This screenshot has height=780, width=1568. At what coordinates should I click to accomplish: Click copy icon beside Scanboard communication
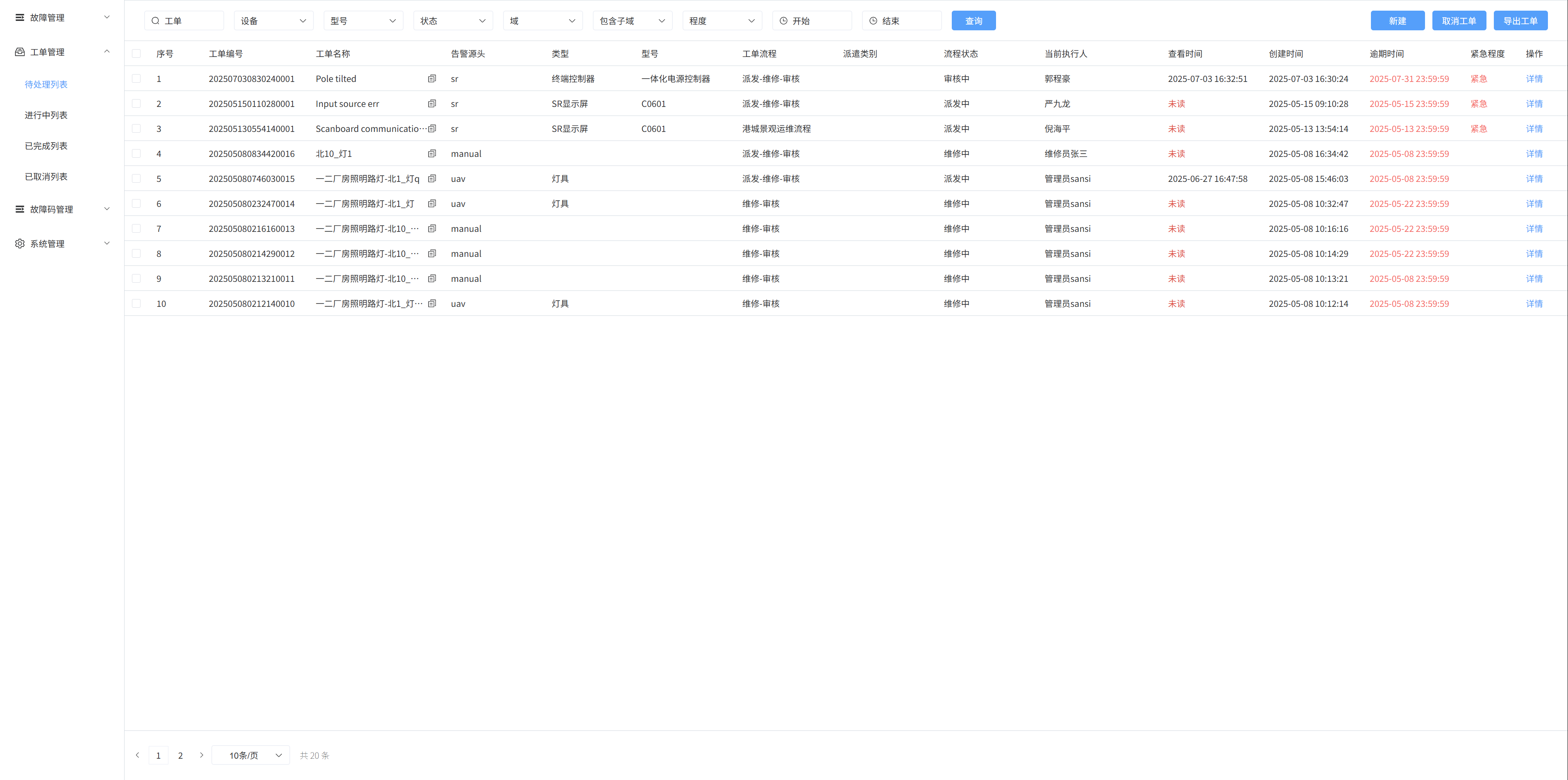[x=432, y=128]
